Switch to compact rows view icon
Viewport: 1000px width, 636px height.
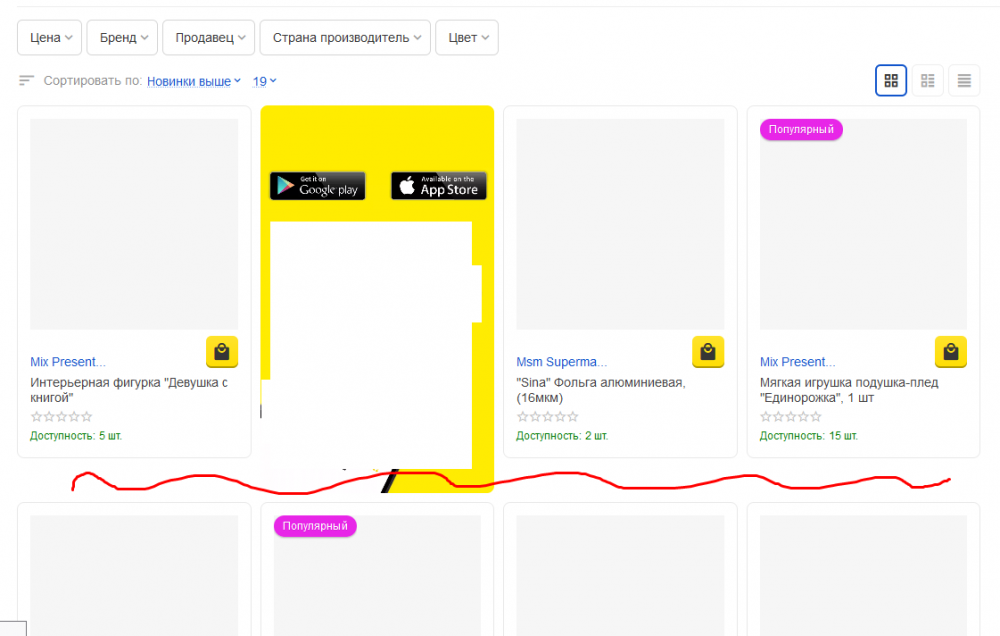click(964, 81)
